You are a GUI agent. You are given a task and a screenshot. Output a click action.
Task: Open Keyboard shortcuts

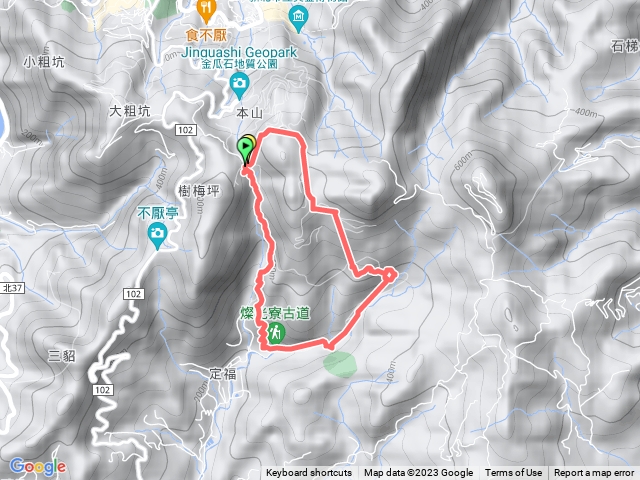[309, 473]
